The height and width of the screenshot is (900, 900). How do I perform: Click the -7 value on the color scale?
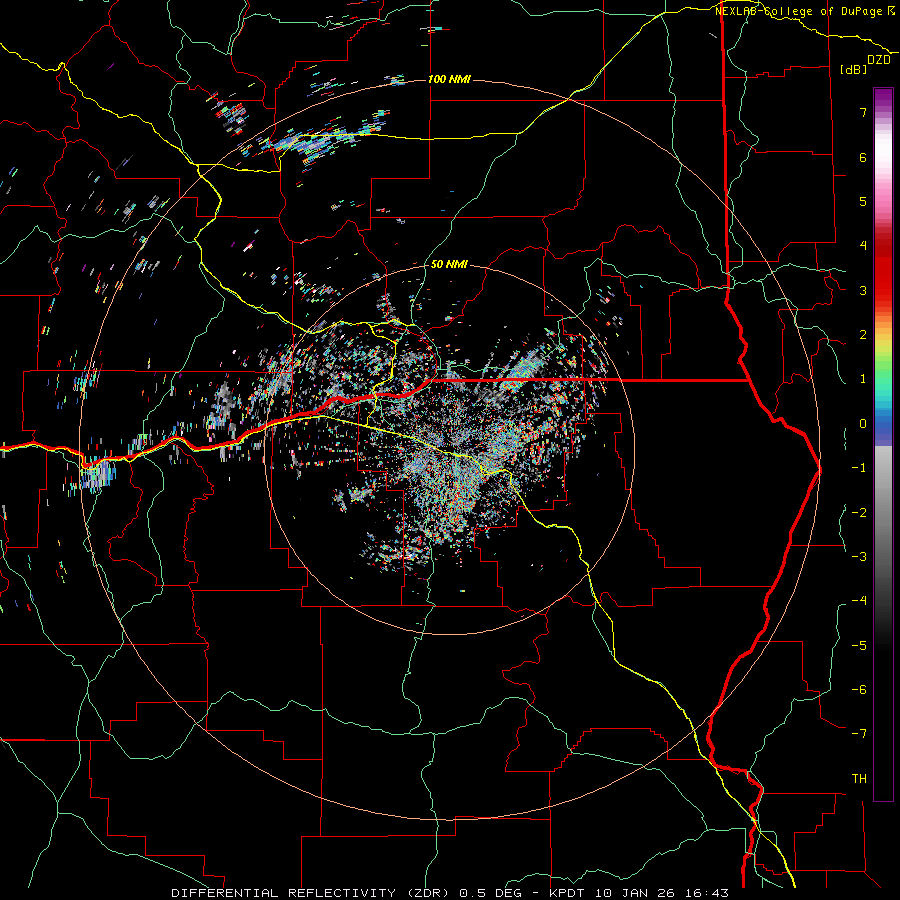tap(859, 734)
